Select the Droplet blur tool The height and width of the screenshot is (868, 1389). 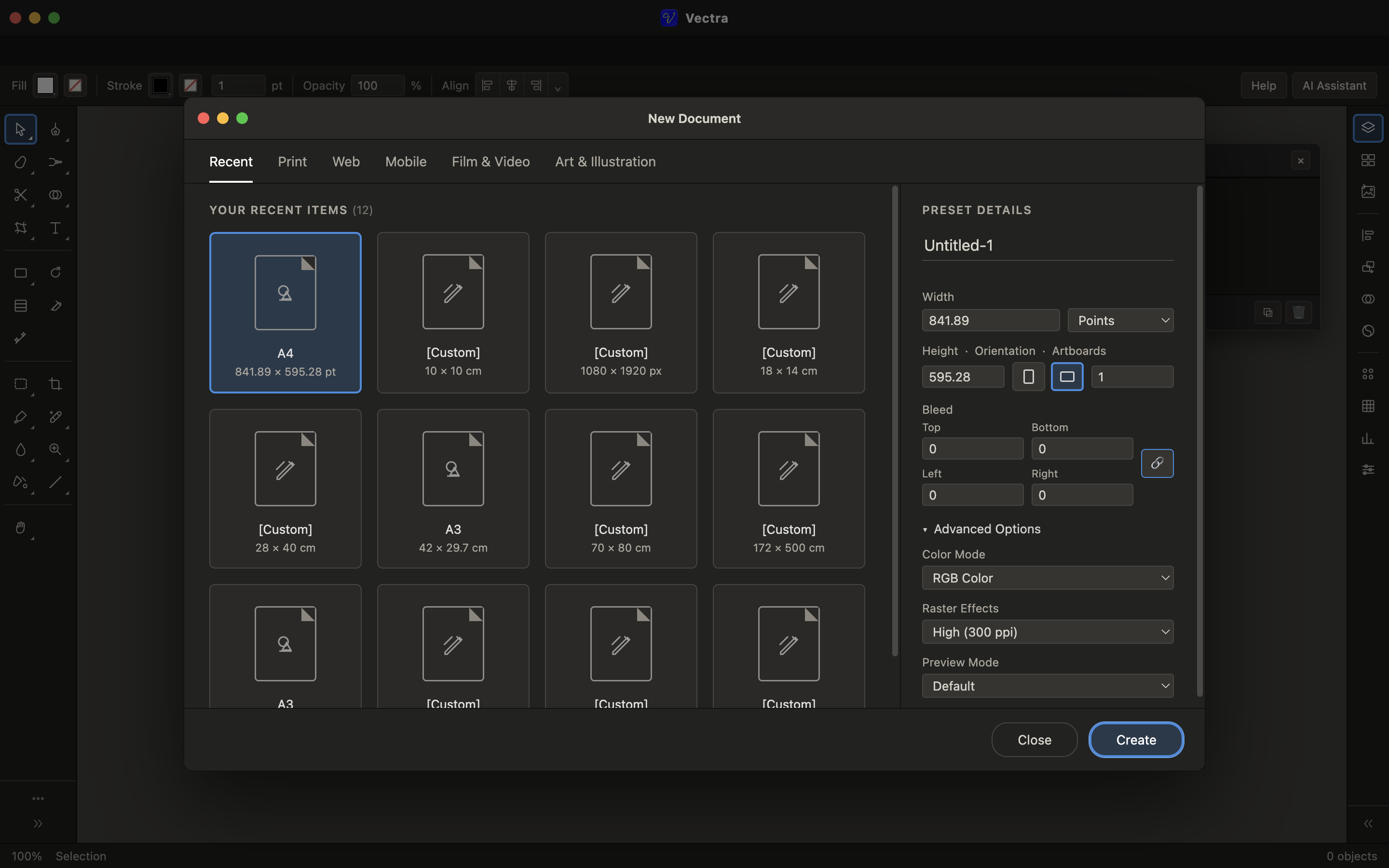(21, 449)
